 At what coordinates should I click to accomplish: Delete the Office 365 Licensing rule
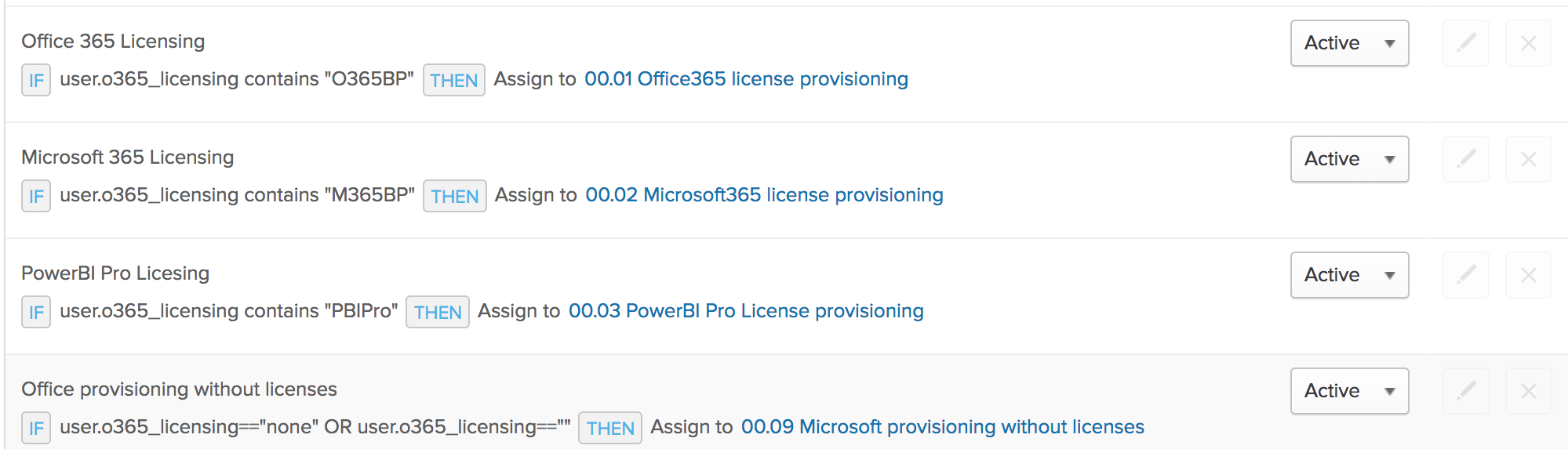[x=1529, y=43]
